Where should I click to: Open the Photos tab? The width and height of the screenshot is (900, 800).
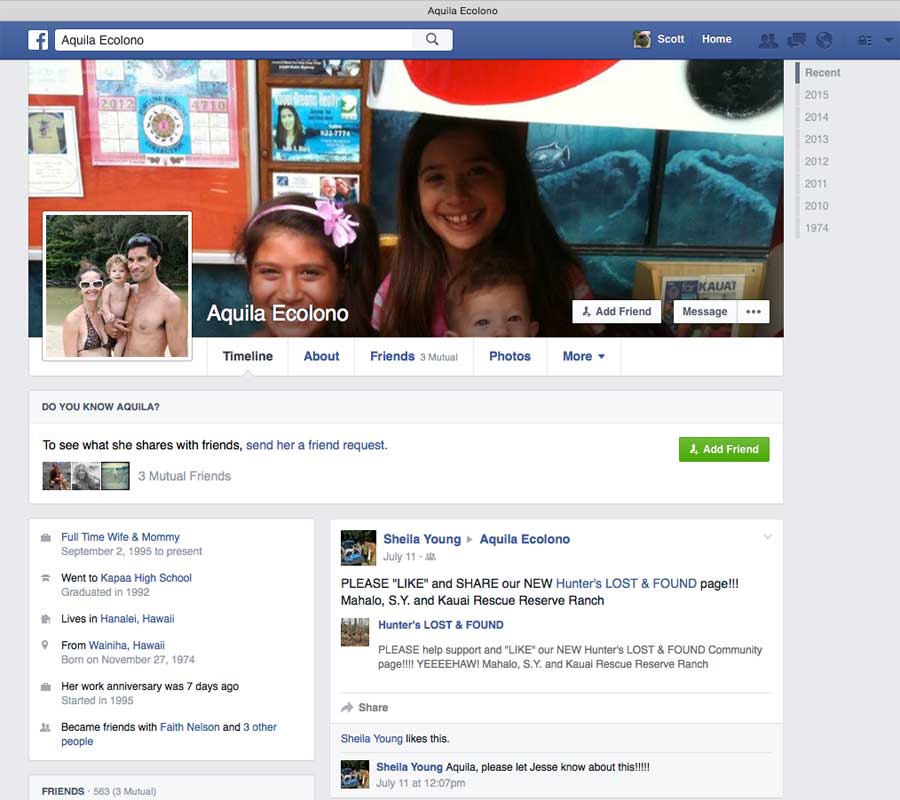[x=510, y=356]
